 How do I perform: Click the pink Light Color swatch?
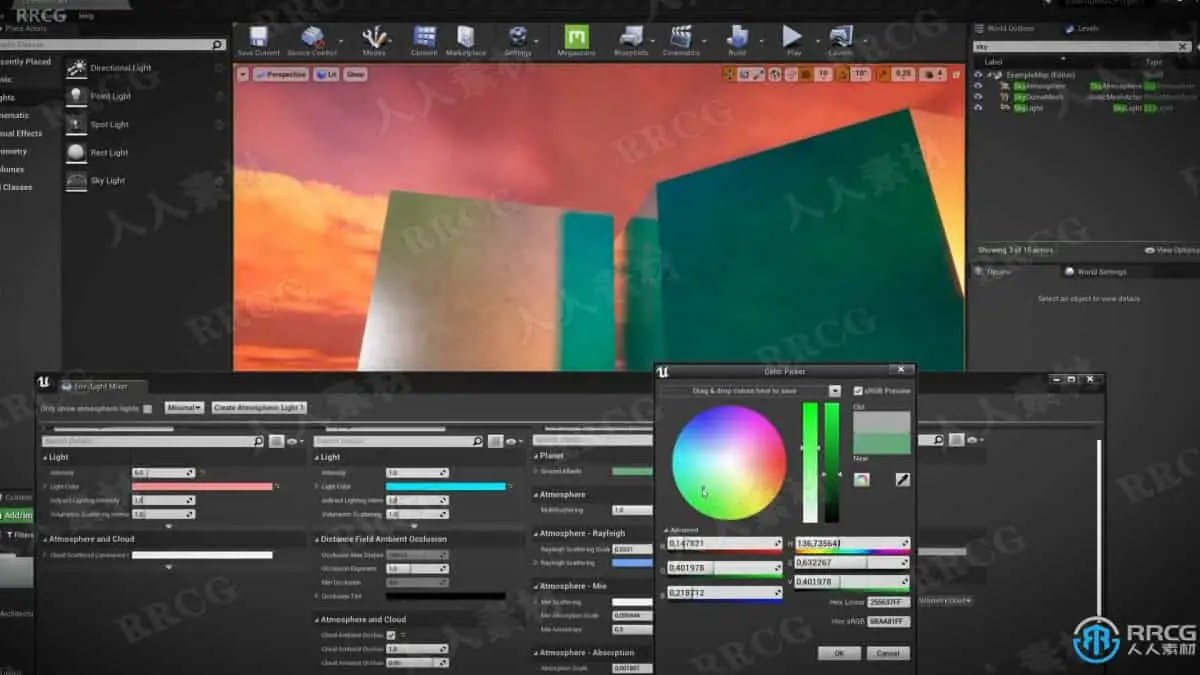click(x=202, y=487)
